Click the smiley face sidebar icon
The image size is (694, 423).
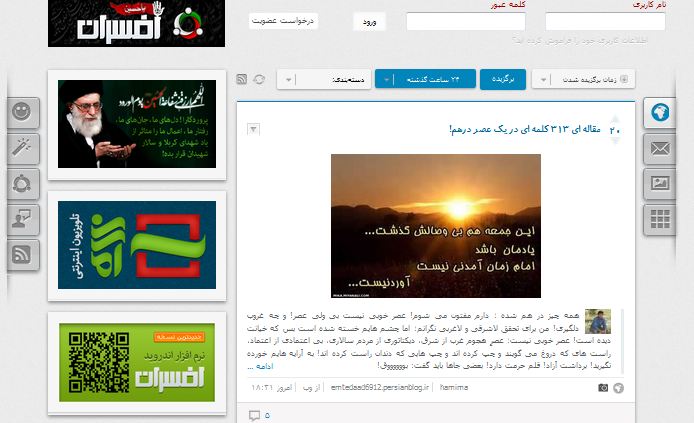23,112
